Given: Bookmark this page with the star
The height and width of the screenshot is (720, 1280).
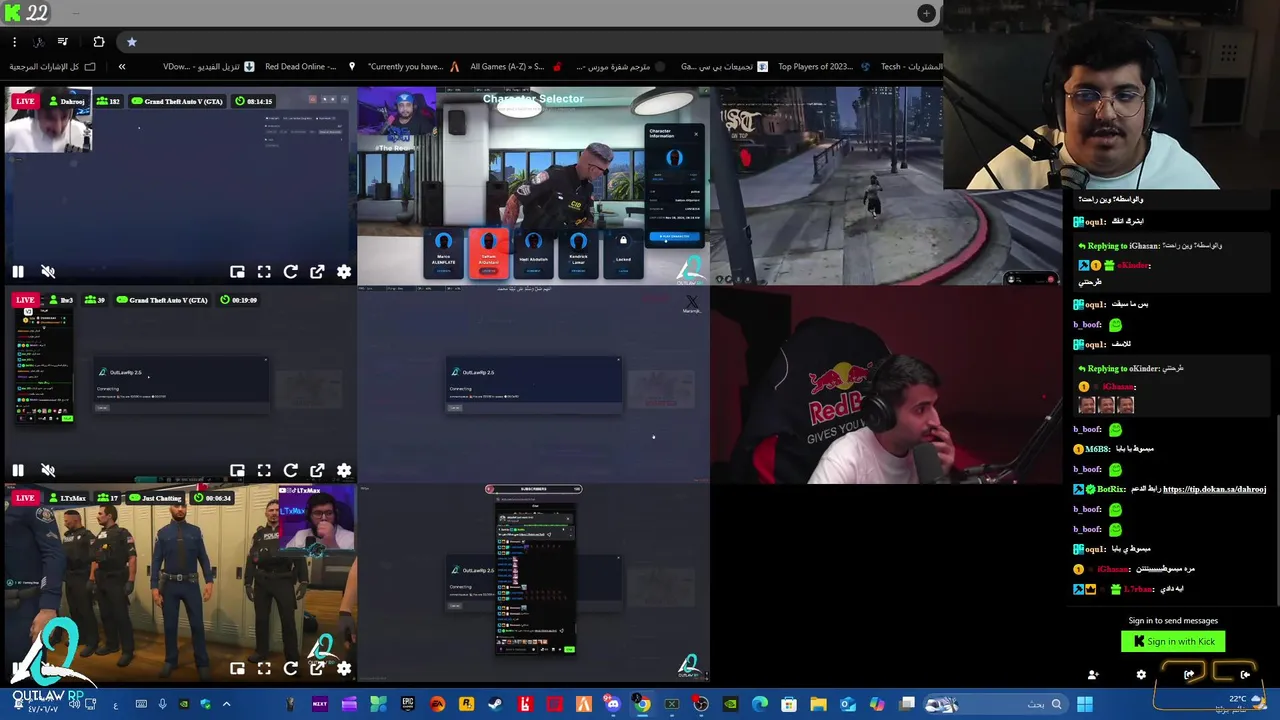Looking at the screenshot, I should (131, 42).
